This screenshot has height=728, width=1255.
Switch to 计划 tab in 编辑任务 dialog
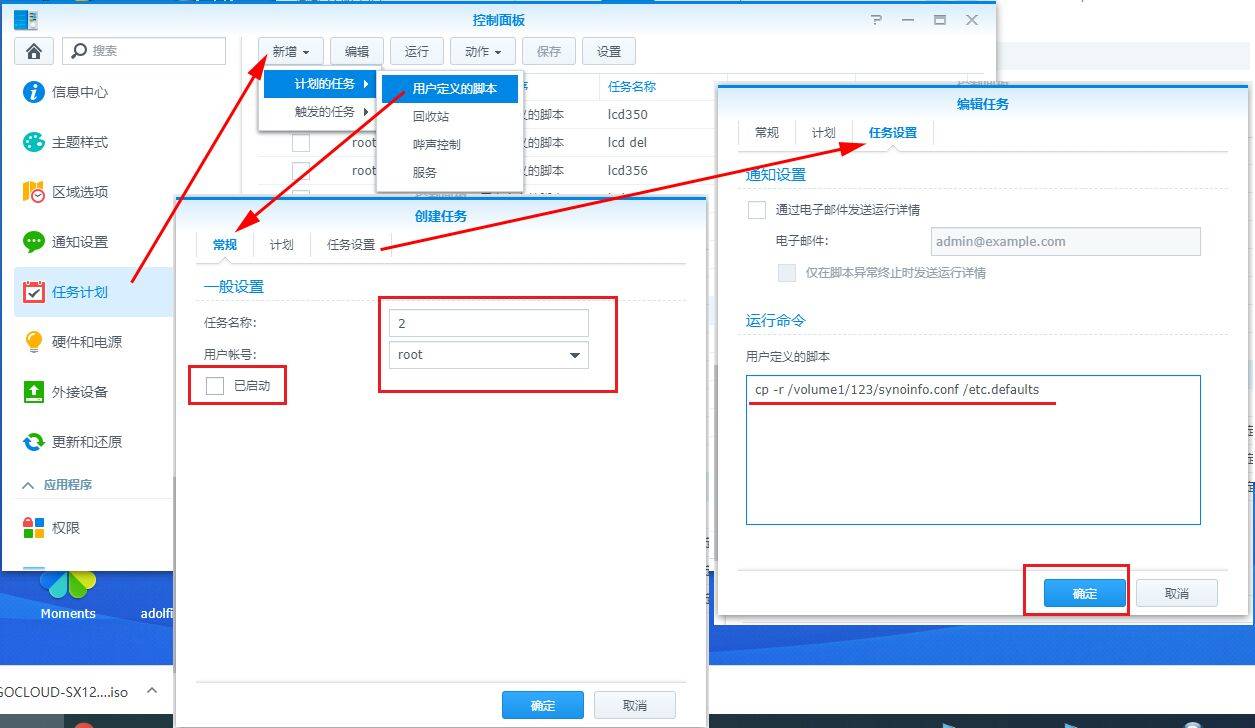(x=824, y=132)
